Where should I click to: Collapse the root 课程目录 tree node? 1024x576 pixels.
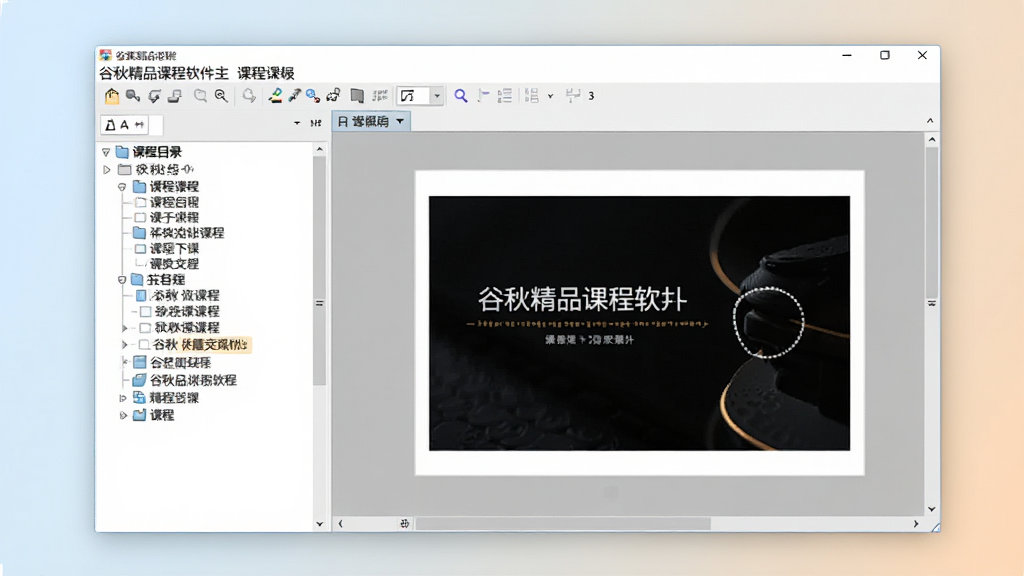[x=106, y=152]
